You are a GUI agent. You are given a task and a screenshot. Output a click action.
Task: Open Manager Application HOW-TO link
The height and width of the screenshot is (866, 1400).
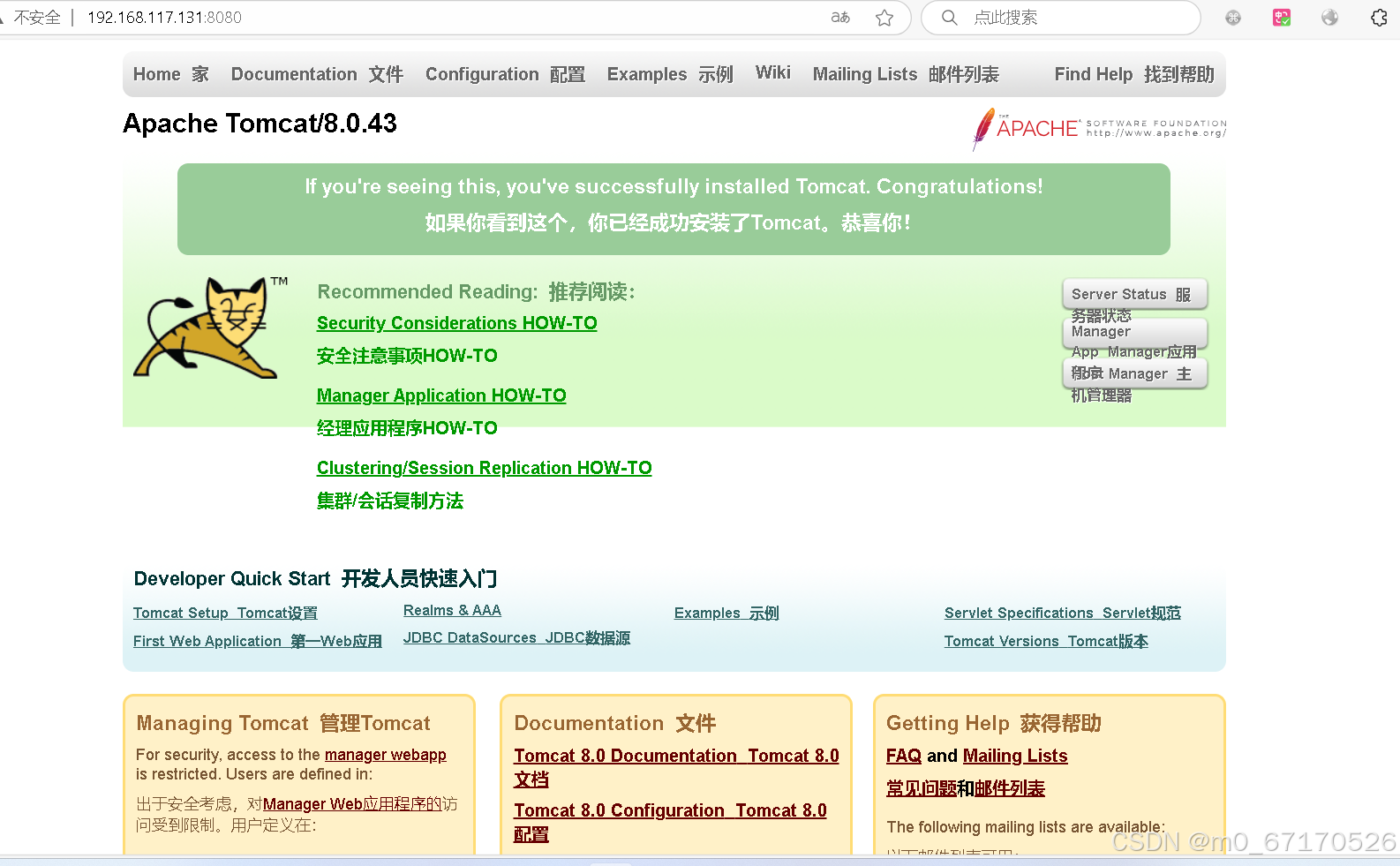pyautogui.click(x=441, y=395)
